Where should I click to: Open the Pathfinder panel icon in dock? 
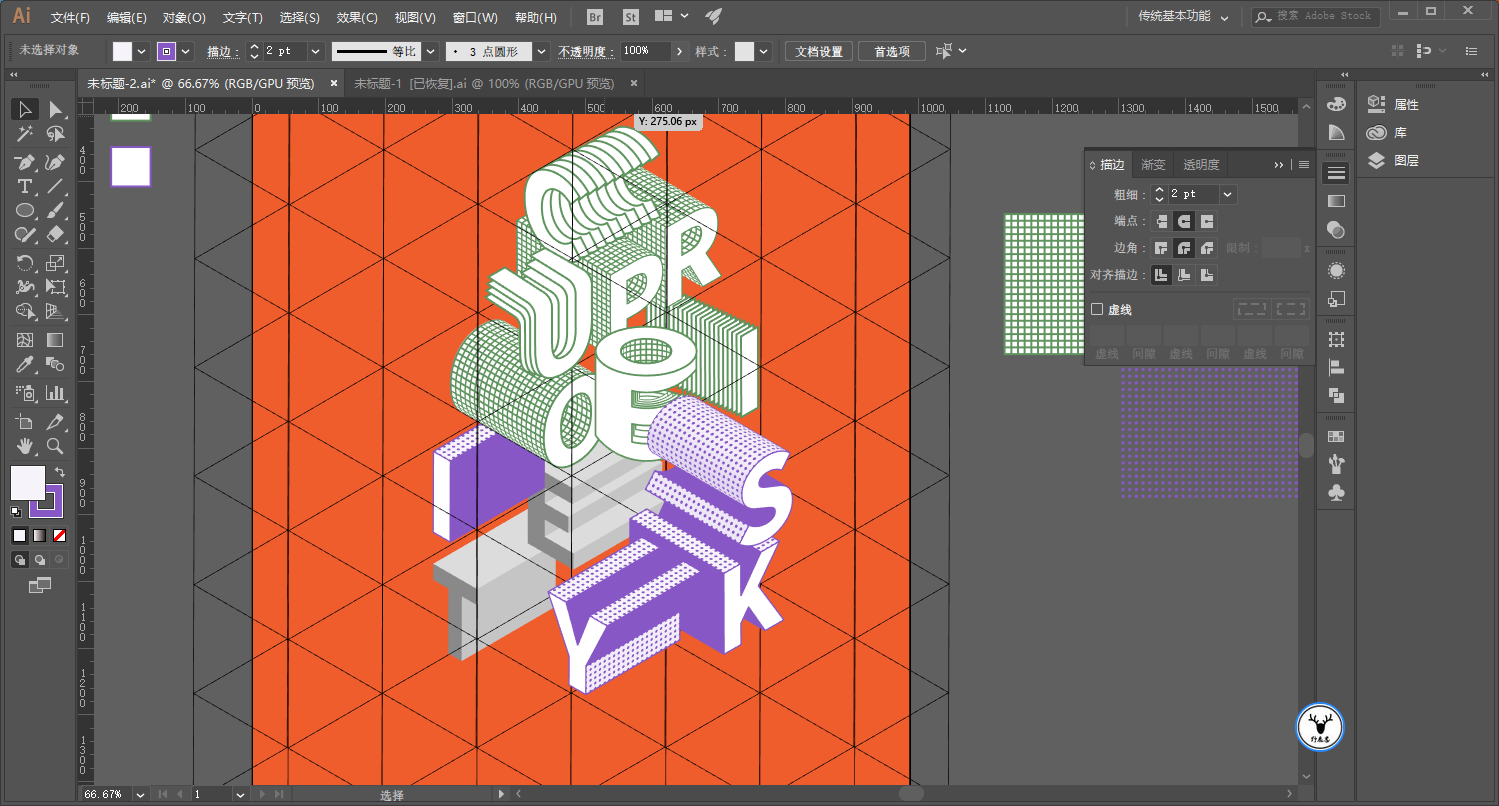1336,395
